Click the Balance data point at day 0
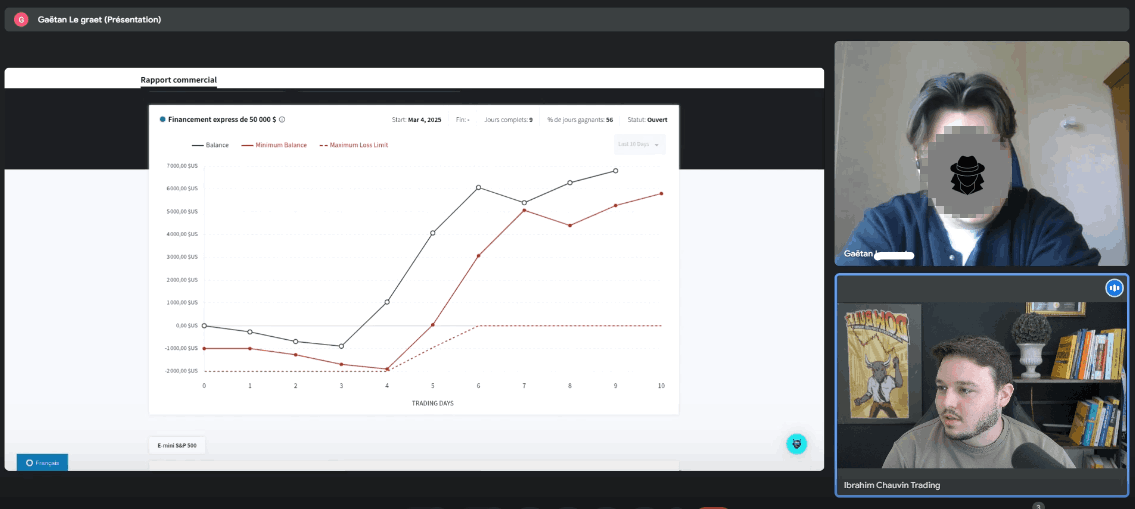Viewport: 1135px width, 509px height. (204, 326)
